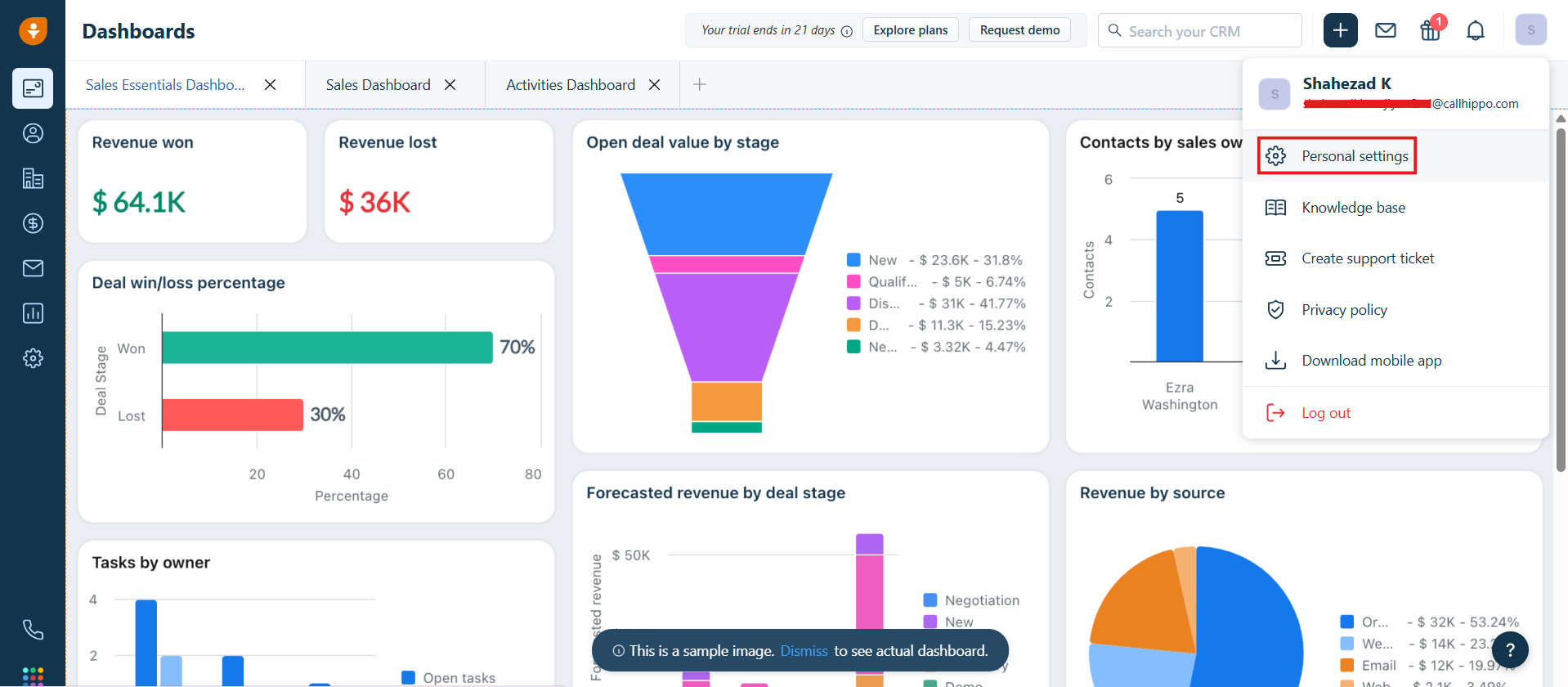Click the Create support ticket icon
Viewport: 1568px width, 687px height.
click(1275, 258)
